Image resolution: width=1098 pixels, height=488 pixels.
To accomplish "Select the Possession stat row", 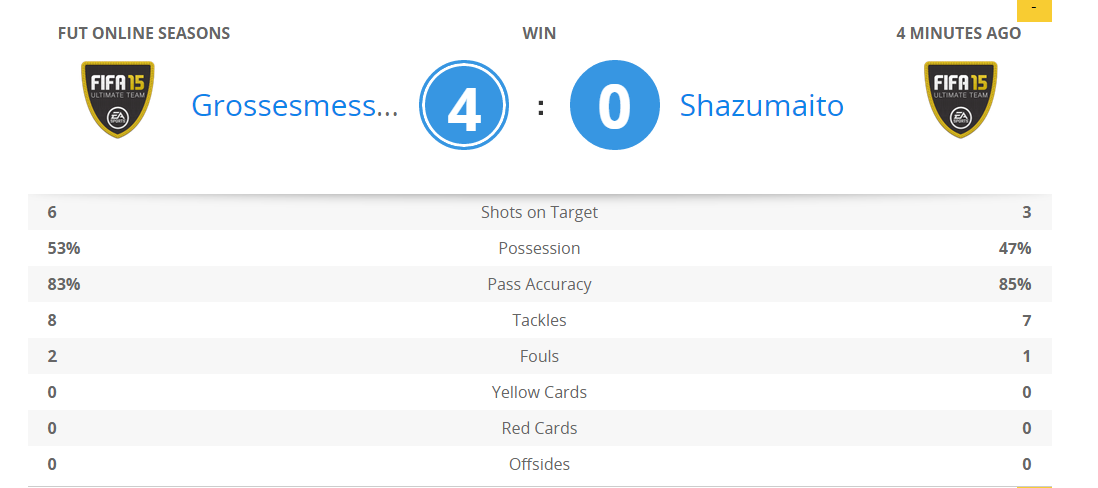I will point(540,249).
